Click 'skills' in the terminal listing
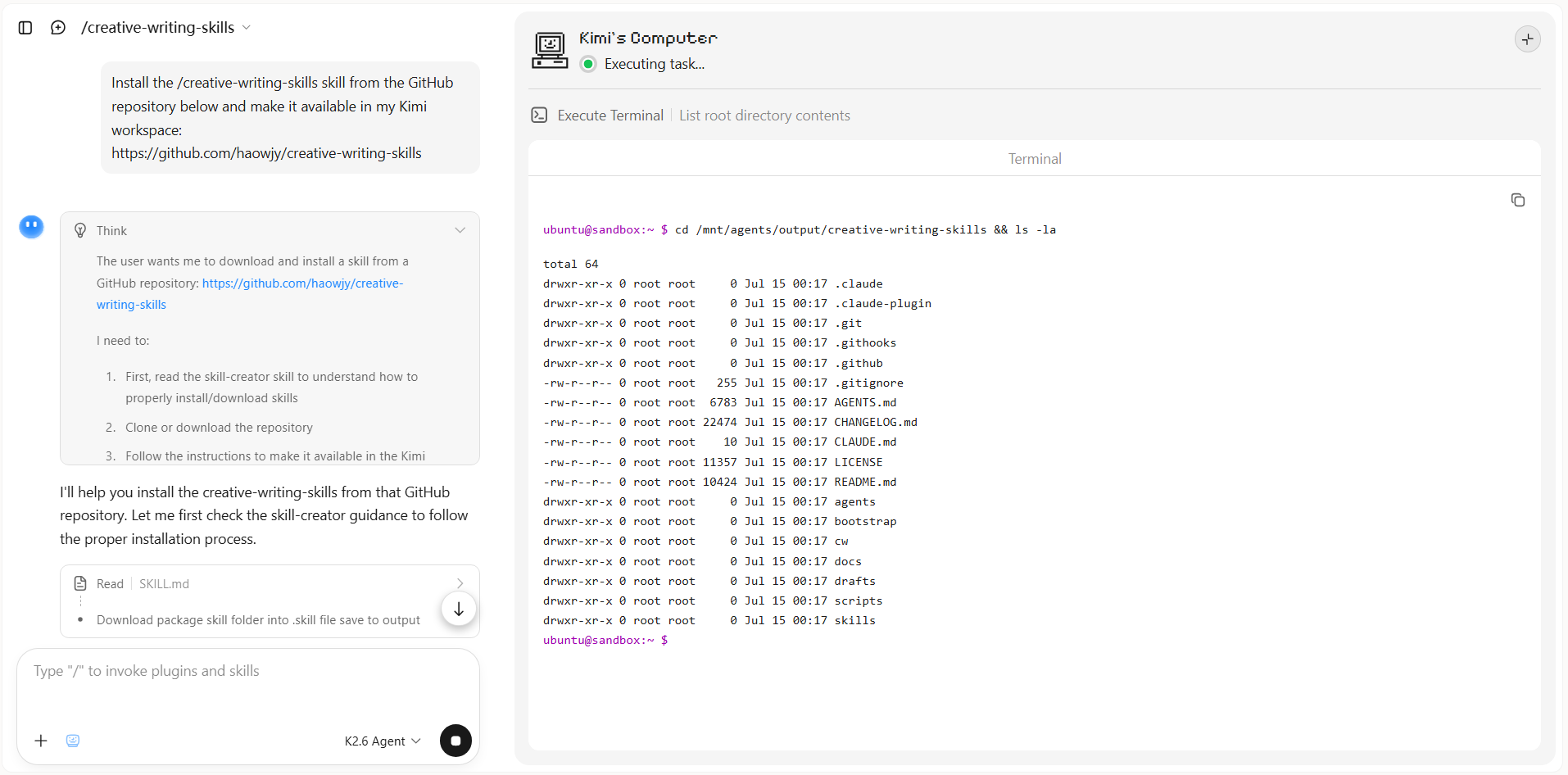Image resolution: width=1568 pixels, height=775 pixels. click(855, 621)
